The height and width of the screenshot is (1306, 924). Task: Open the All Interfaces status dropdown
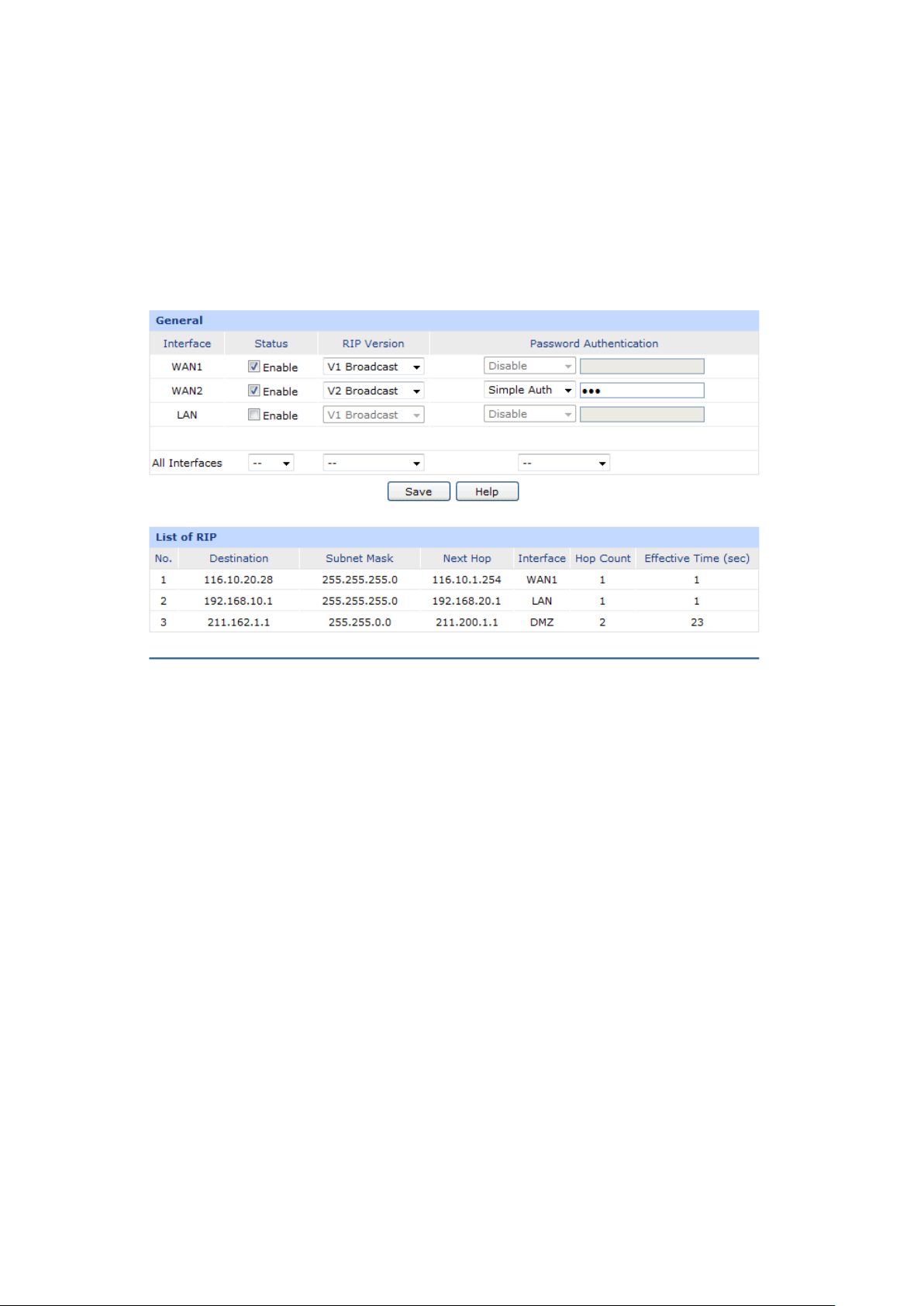(271, 463)
